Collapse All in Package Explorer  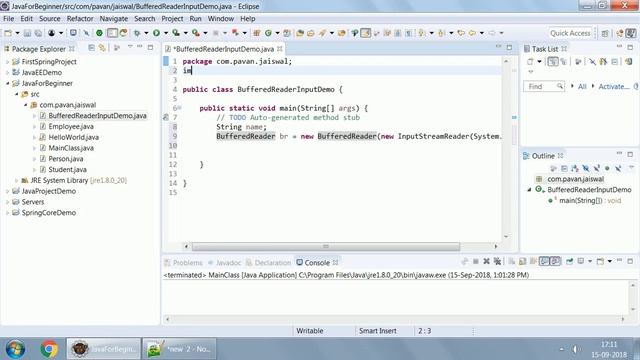[x=91, y=48]
